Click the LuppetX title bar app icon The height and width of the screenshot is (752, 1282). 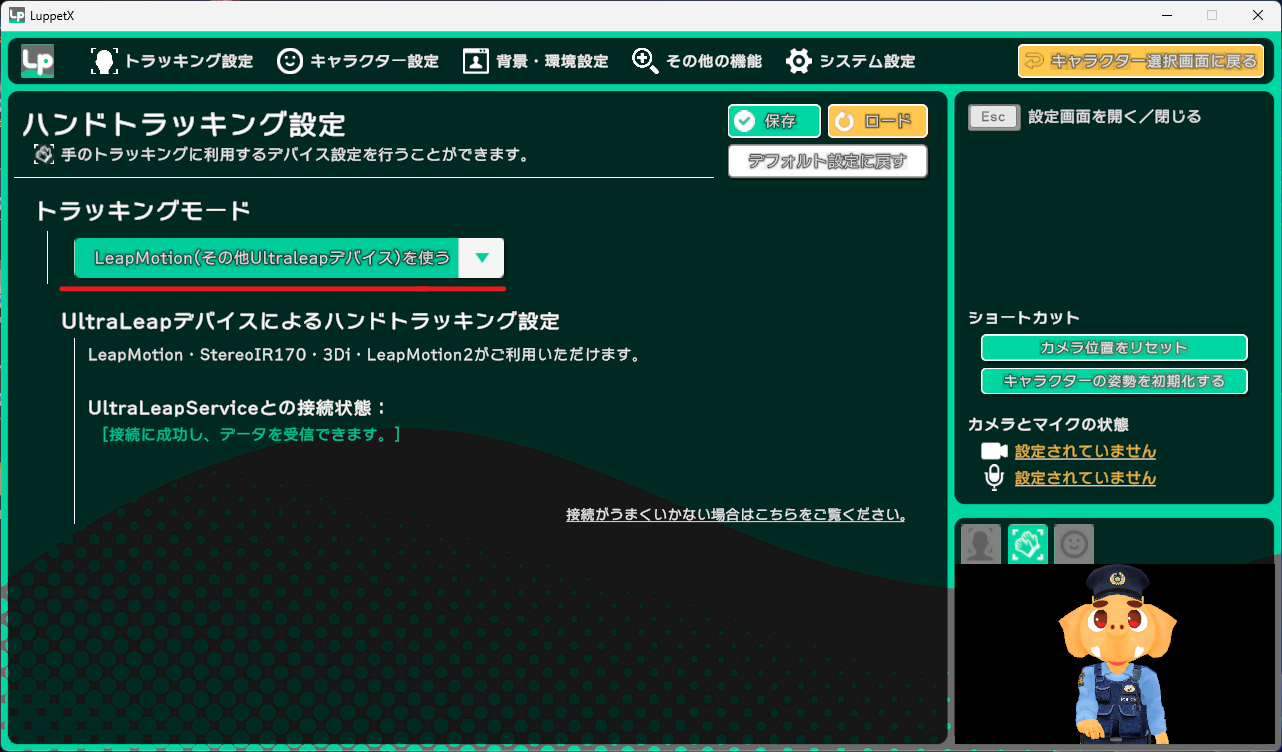(16, 14)
